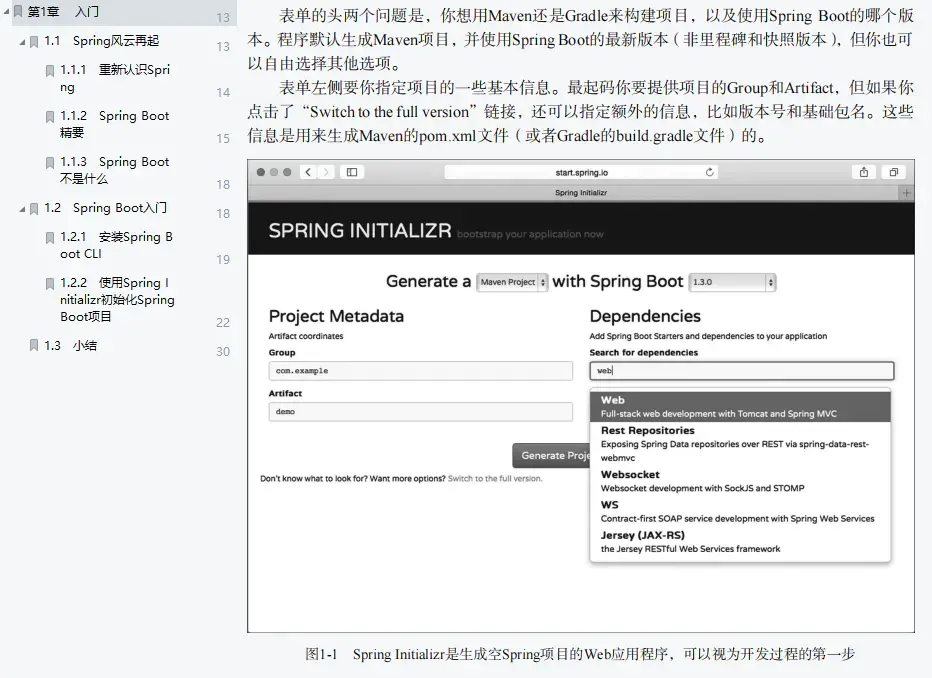Click the reload icon in the address bar
Image resolution: width=932 pixels, height=678 pixels.
click(710, 170)
